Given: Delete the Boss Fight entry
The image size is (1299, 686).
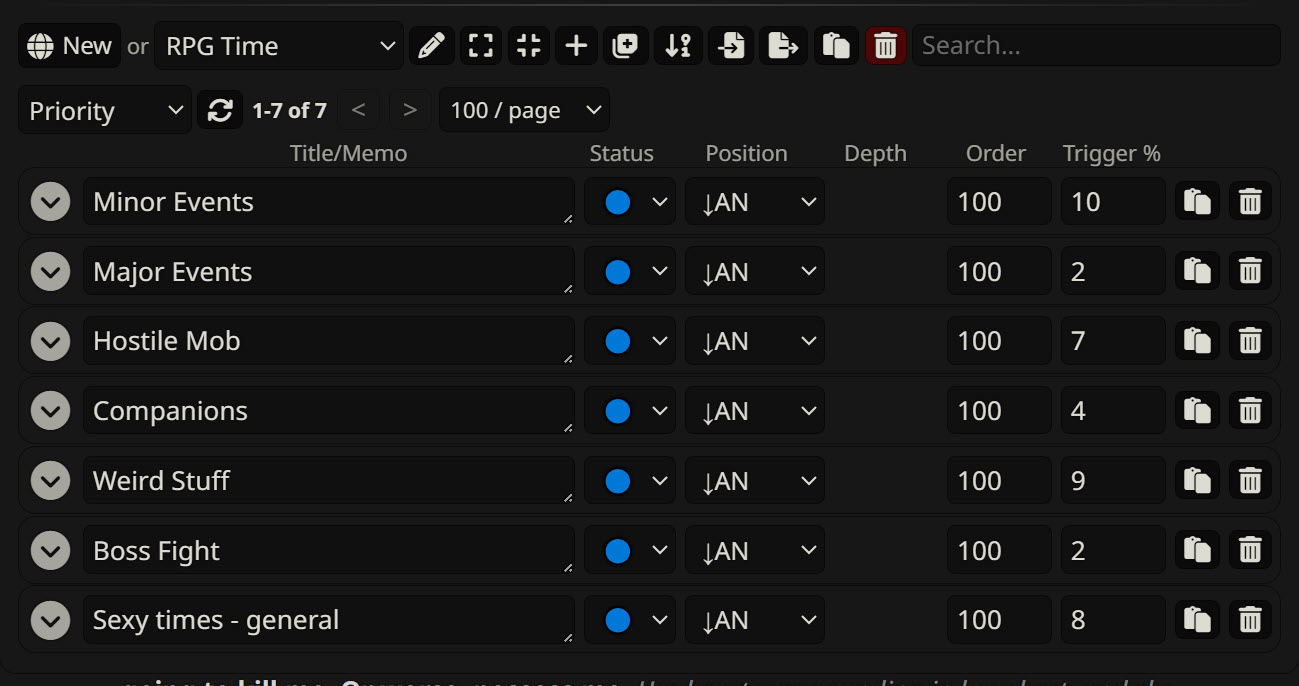Looking at the screenshot, I should pos(1250,551).
